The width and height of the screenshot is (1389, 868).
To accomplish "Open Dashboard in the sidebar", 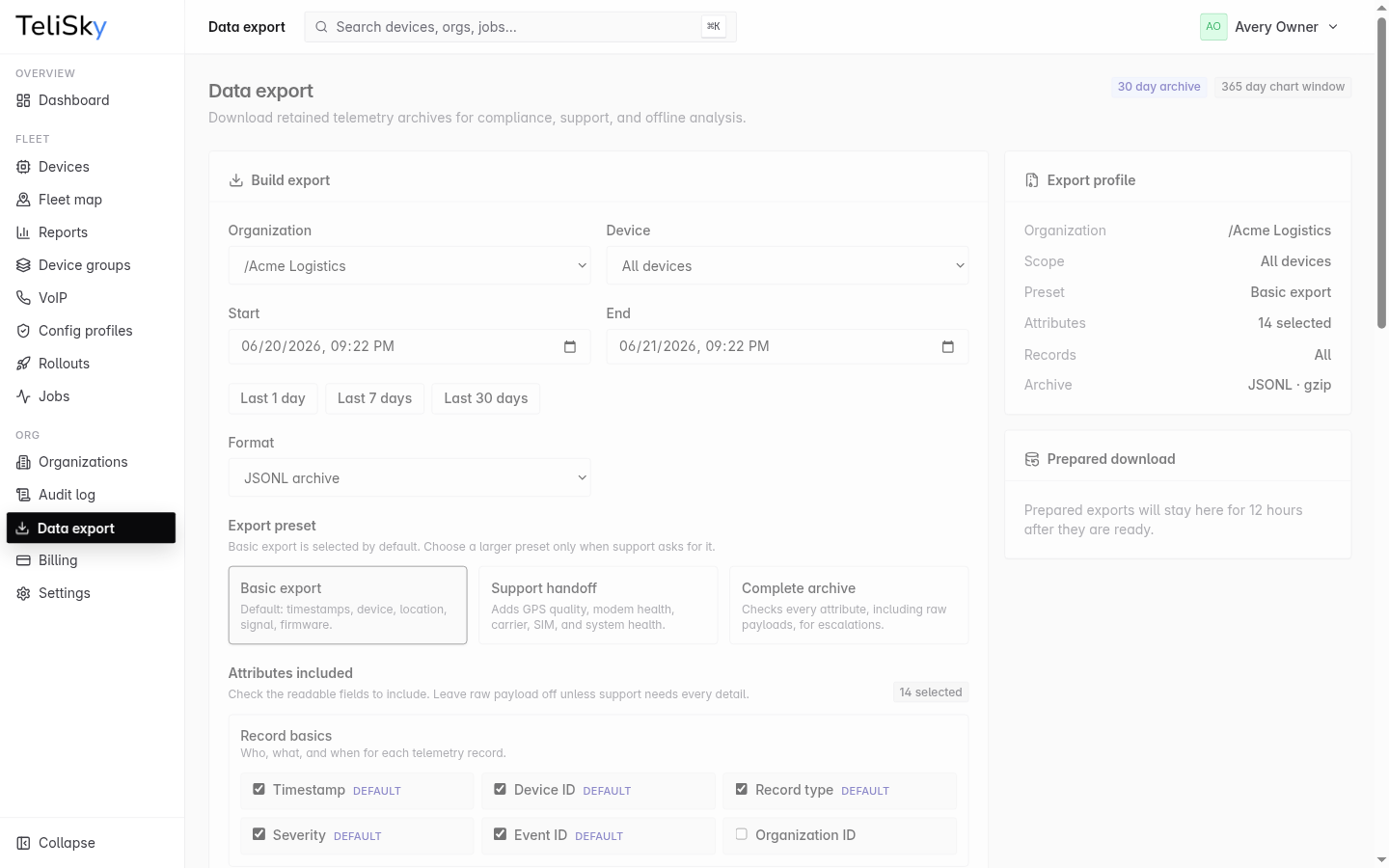I will (92, 100).
